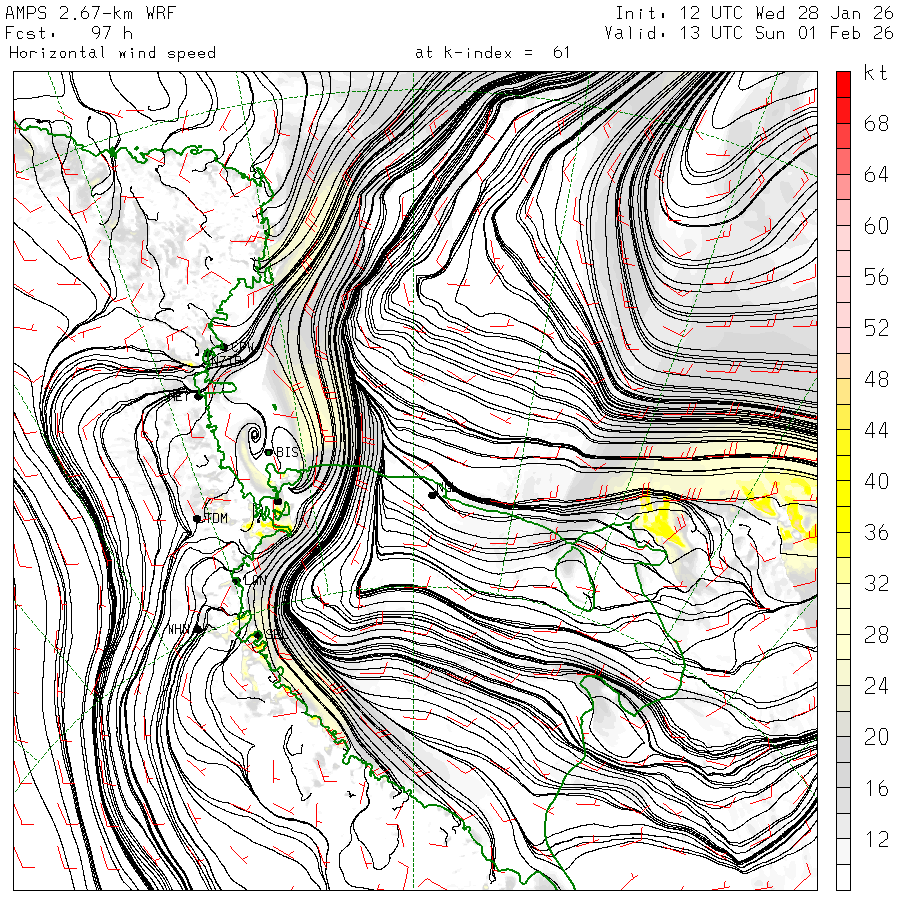Click the black square station marker below BIS
This screenshot has width=900, height=900.
278,501
